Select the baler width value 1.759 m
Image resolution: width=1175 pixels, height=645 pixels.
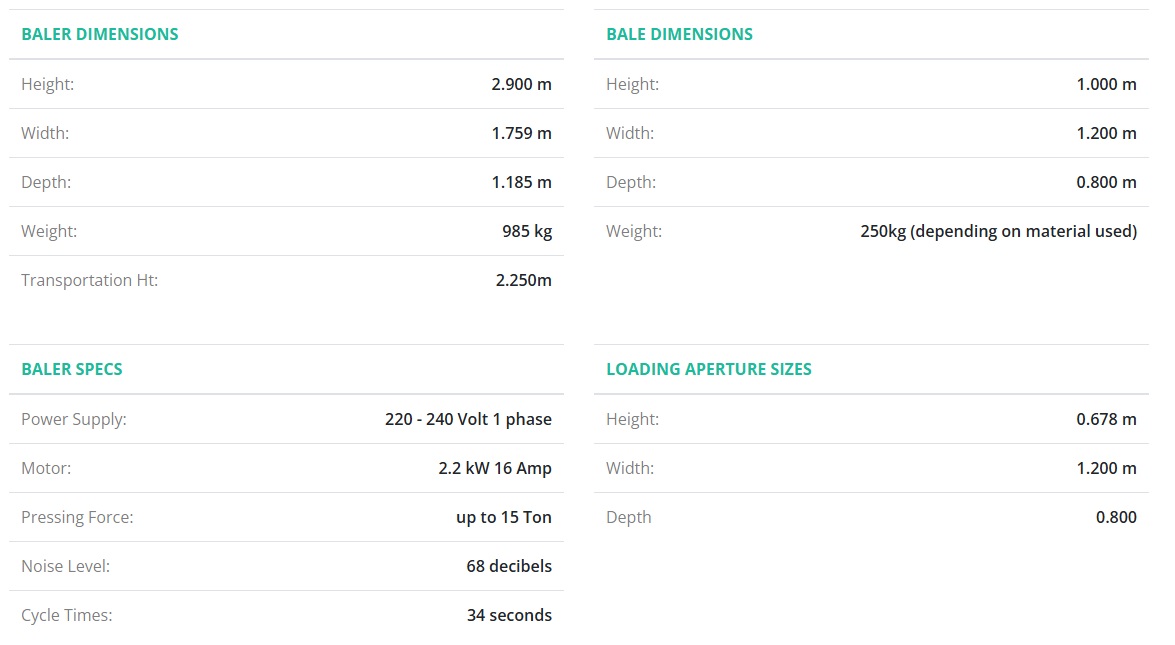pyautogui.click(x=521, y=133)
